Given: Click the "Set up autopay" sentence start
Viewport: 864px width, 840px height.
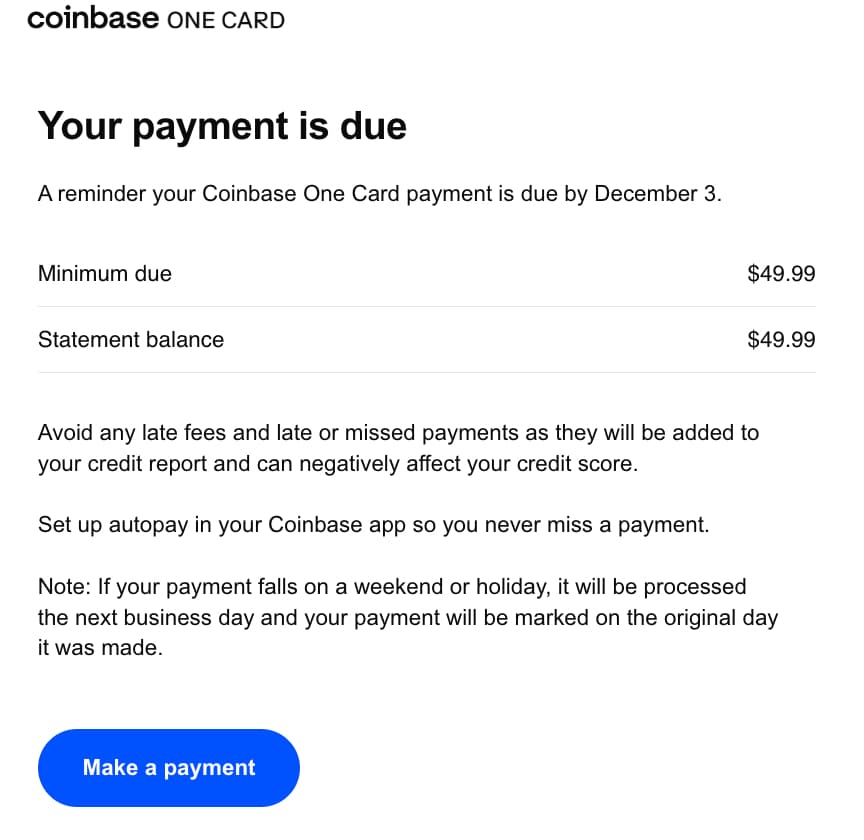Looking at the screenshot, I should click(108, 525).
